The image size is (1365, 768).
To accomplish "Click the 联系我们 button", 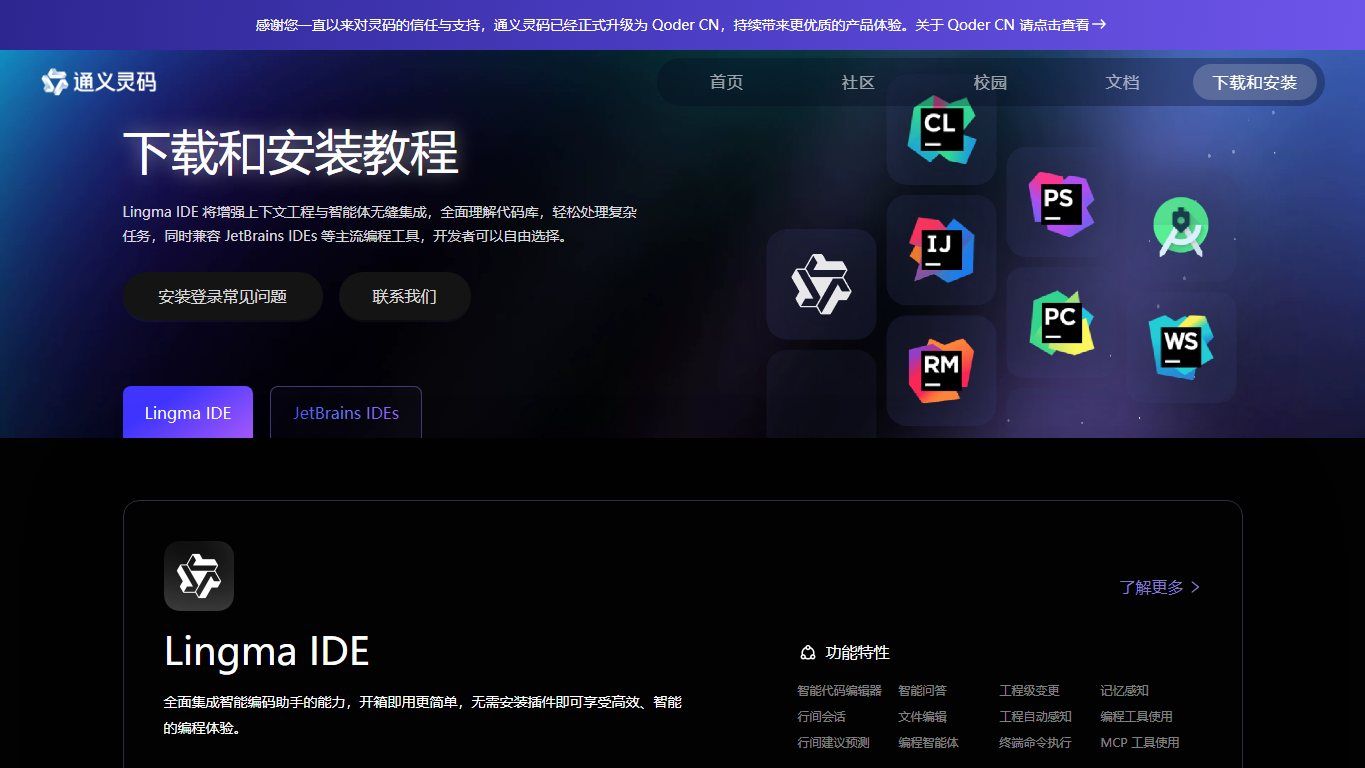I will click(x=405, y=296).
